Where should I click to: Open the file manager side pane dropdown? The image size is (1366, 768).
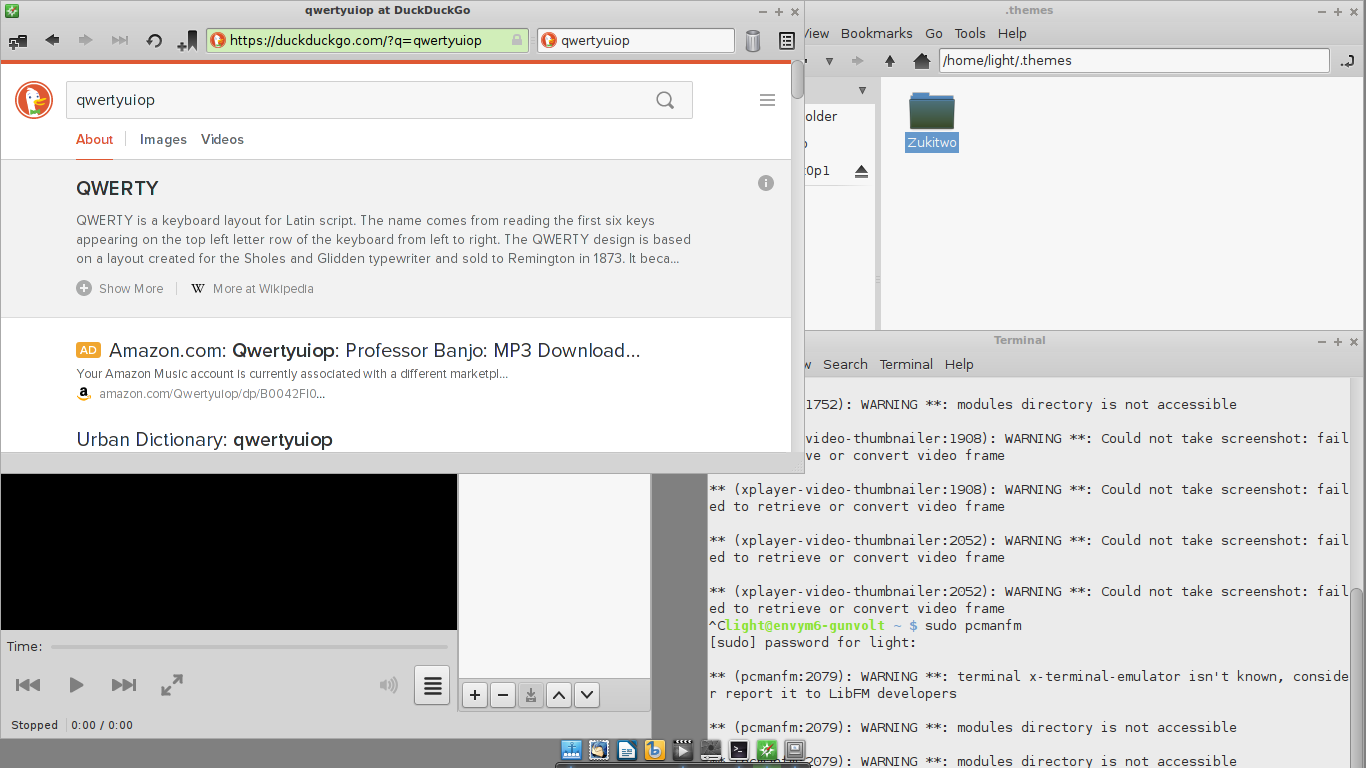[x=863, y=91]
